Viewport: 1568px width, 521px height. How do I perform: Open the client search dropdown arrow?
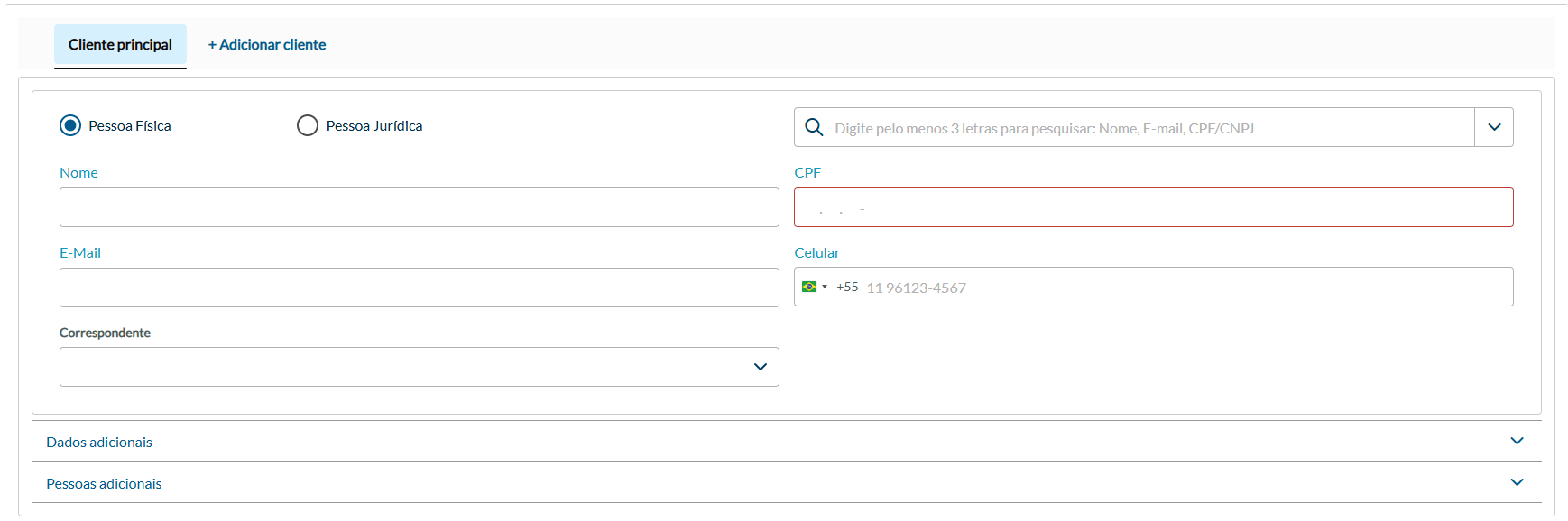[1494, 127]
